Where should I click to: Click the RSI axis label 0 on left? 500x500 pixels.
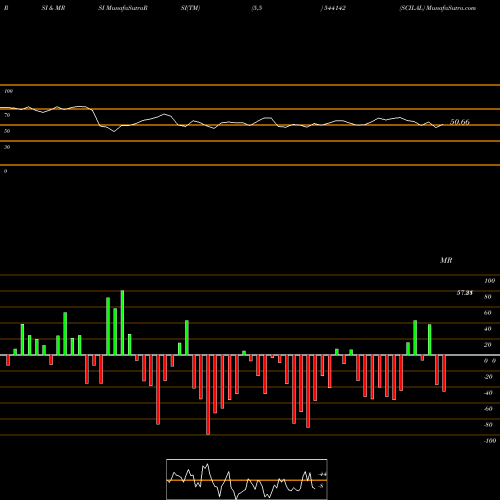pyautogui.click(x=5, y=171)
